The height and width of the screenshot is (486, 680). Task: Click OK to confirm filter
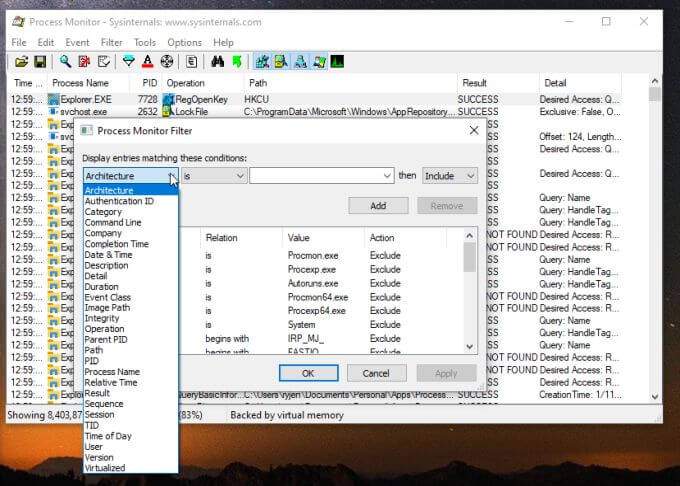click(307, 373)
